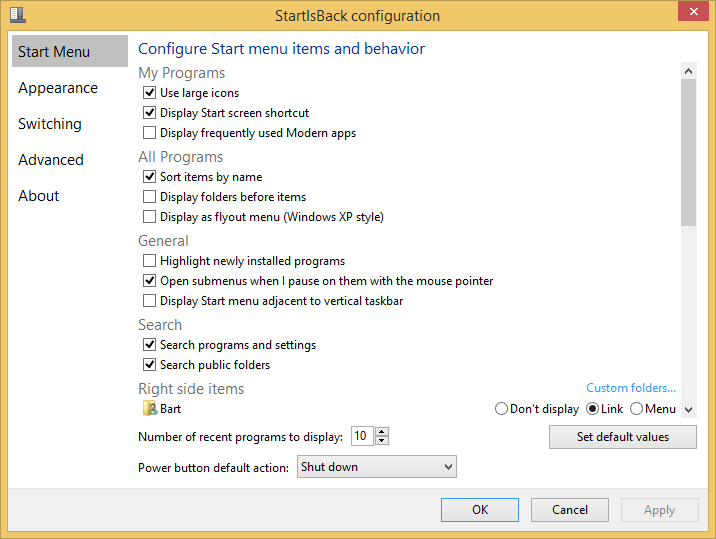Increase recent programs count with up arrow
The height and width of the screenshot is (539, 716).
point(382,431)
